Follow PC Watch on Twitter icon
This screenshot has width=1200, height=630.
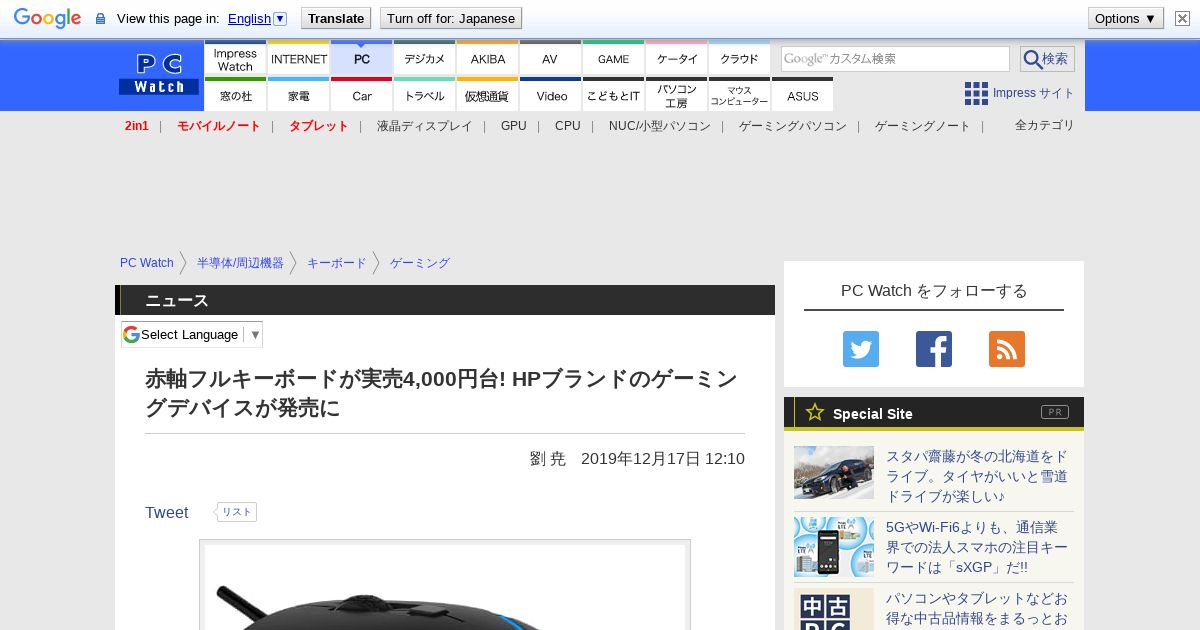[x=861, y=349]
